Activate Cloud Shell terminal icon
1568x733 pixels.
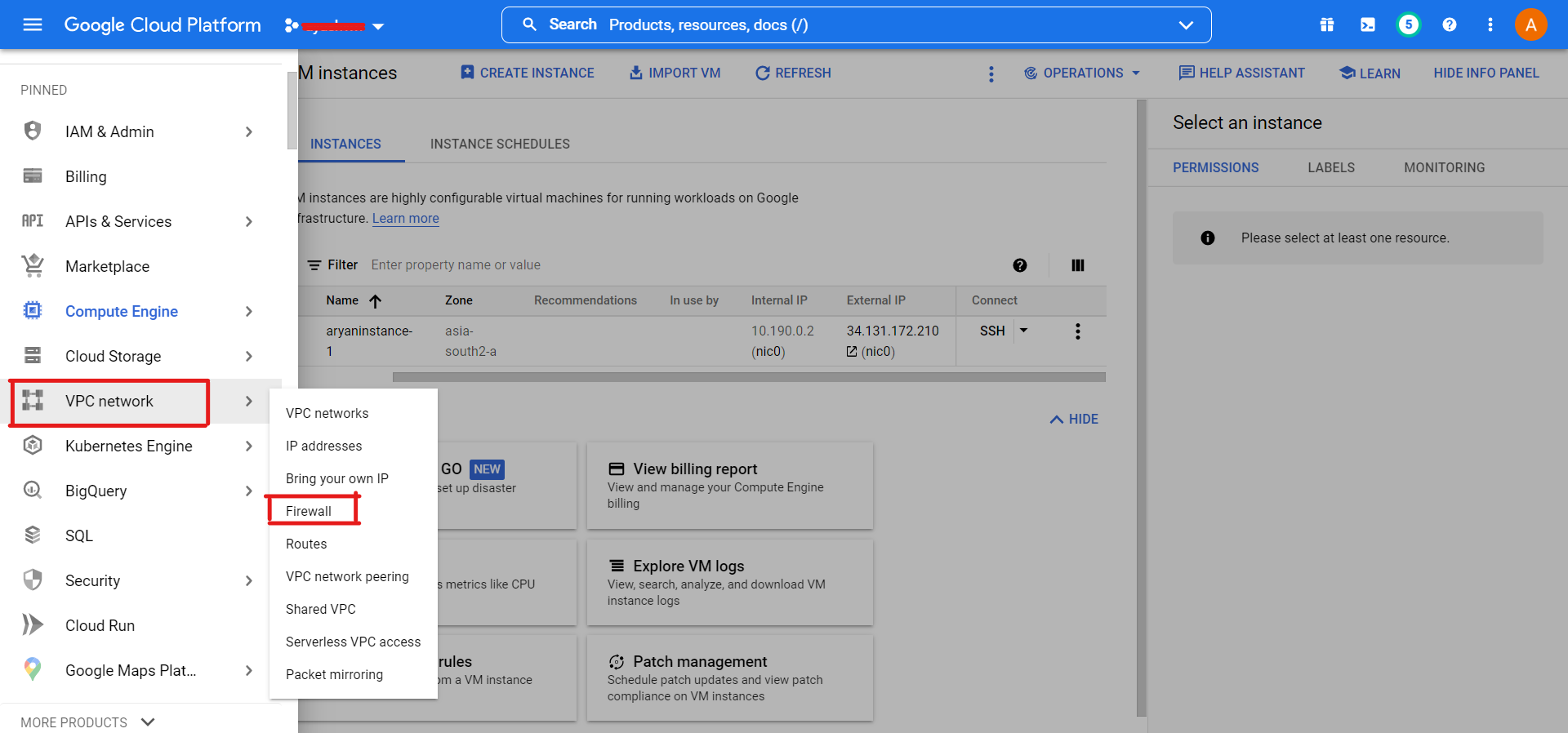tap(1368, 24)
